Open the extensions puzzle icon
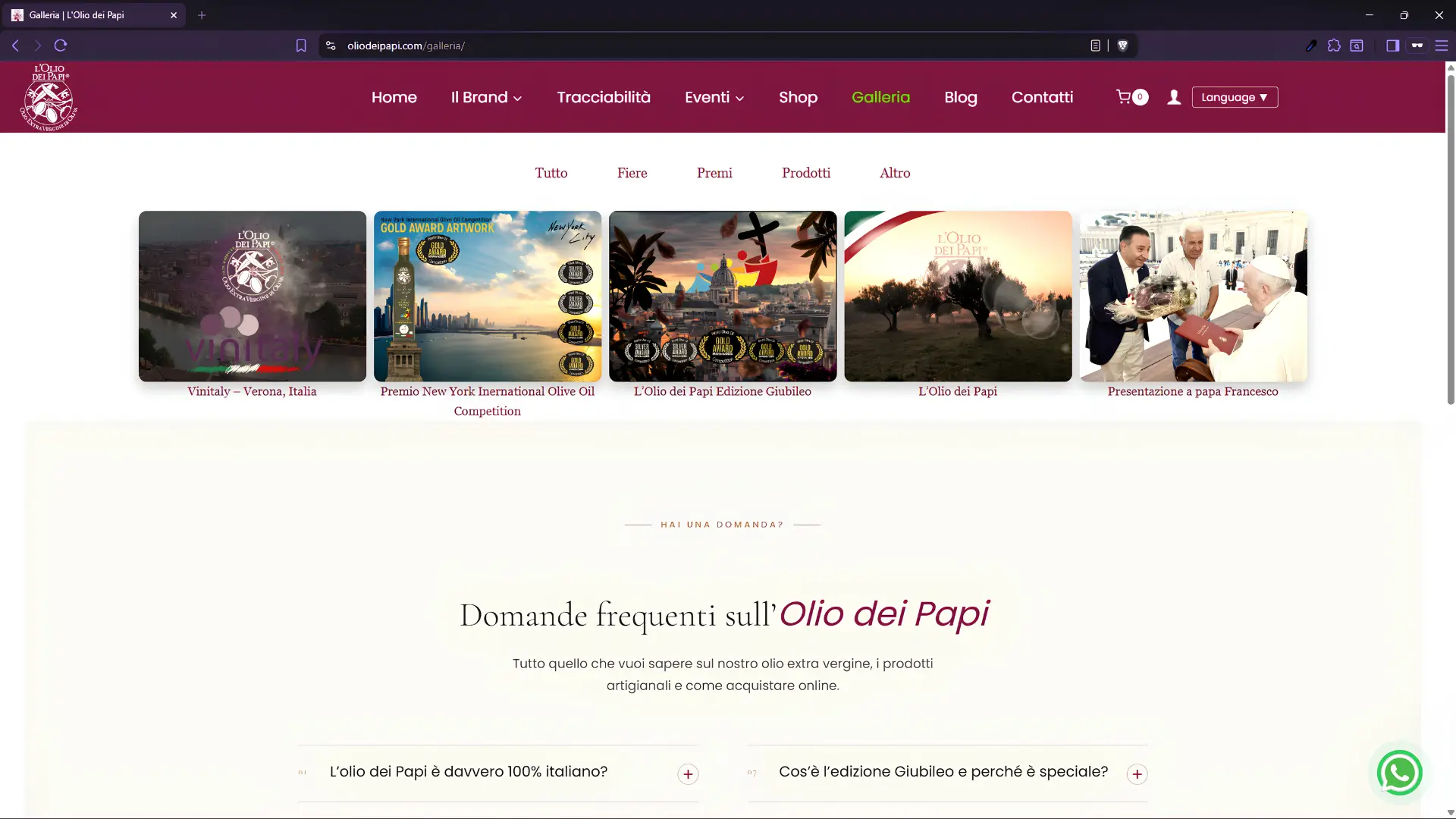This screenshot has height=819, width=1456. pyautogui.click(x=1334, y=45)
